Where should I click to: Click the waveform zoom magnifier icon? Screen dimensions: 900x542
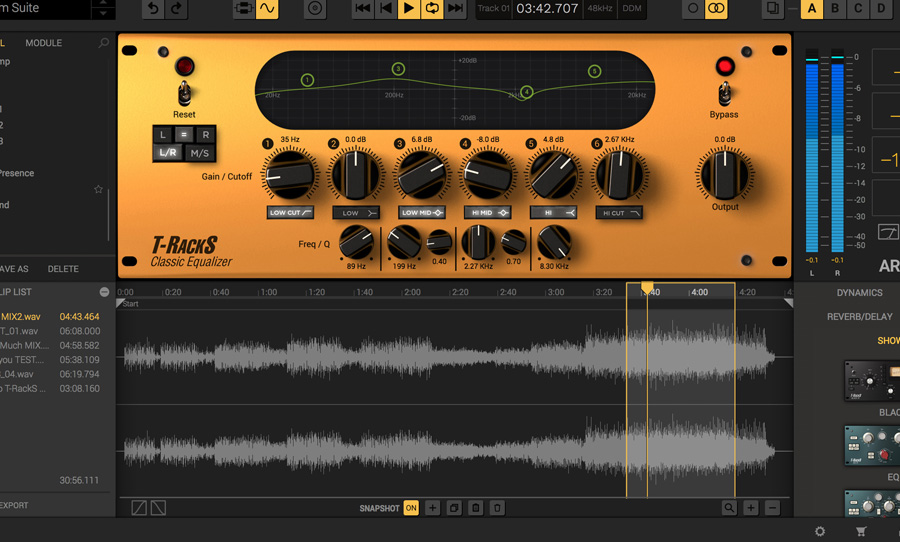point(729,508)
